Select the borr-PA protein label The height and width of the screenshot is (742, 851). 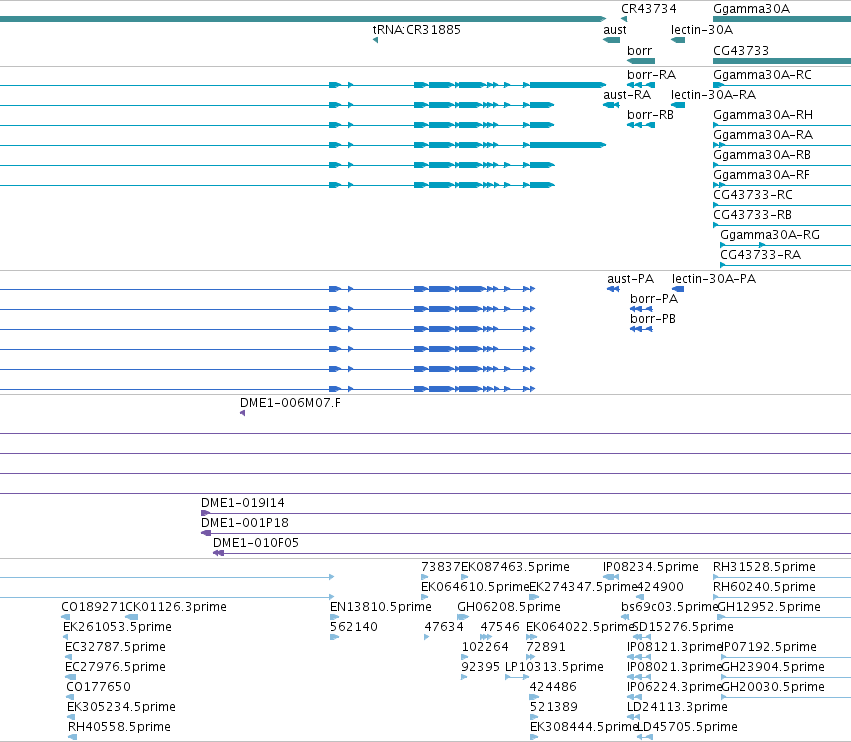coord(653,299)
